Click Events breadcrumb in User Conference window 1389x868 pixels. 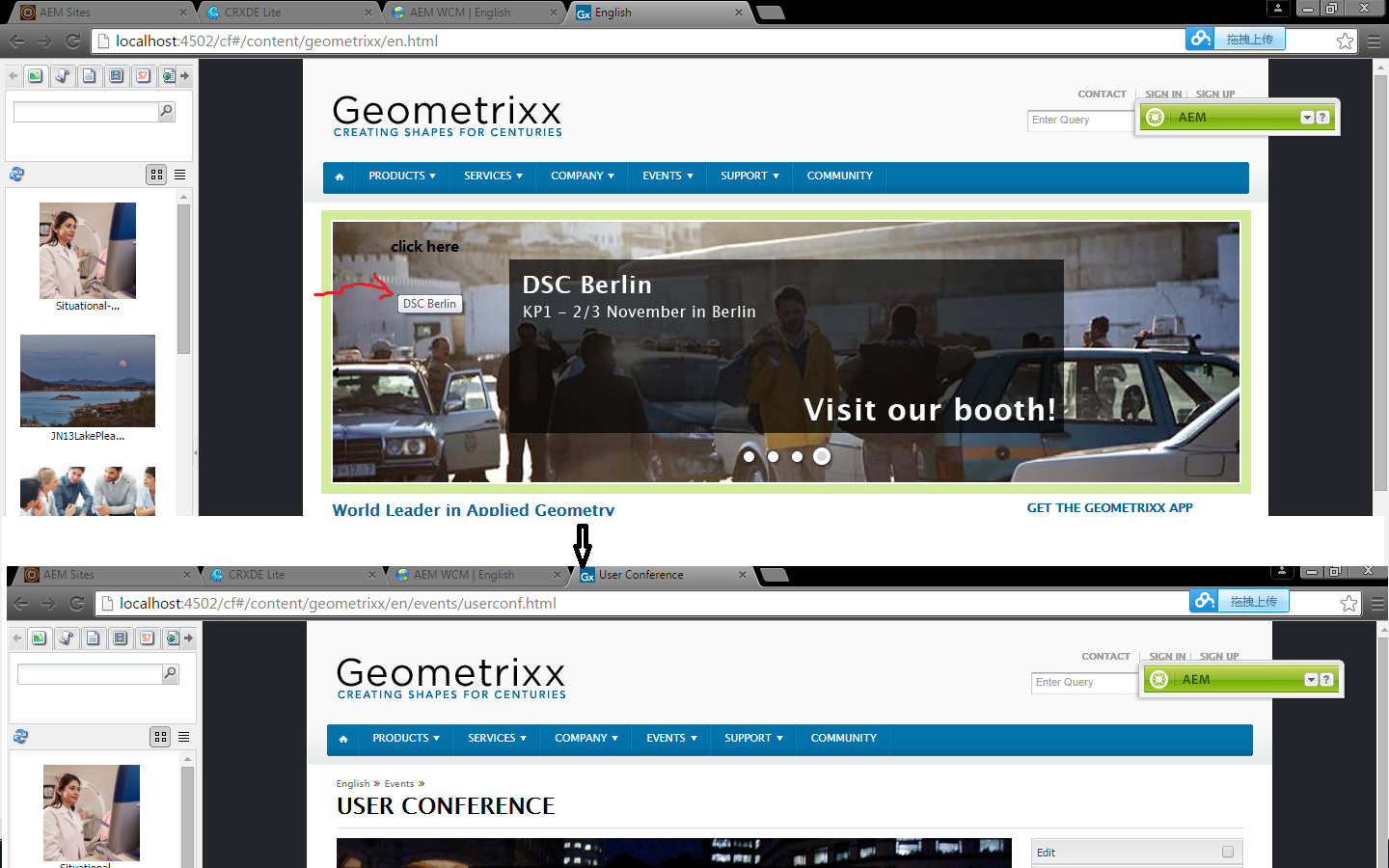tap(399, 784)
